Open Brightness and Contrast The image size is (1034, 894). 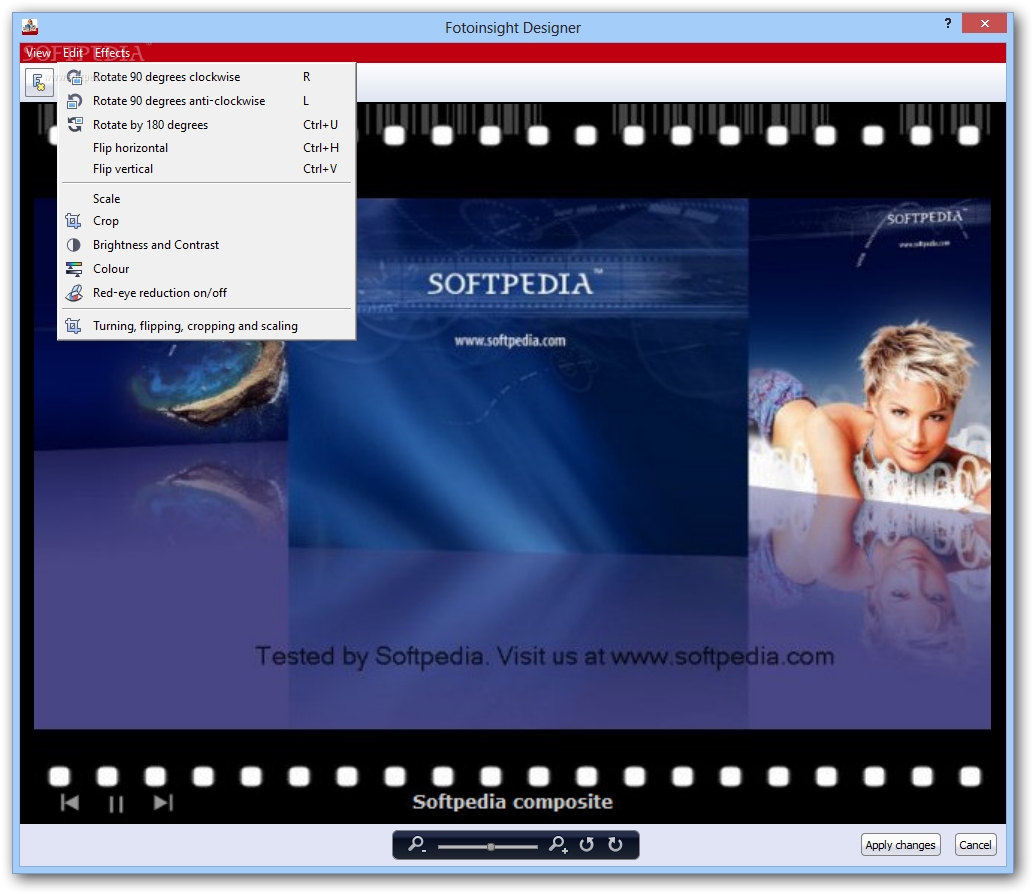207,245
